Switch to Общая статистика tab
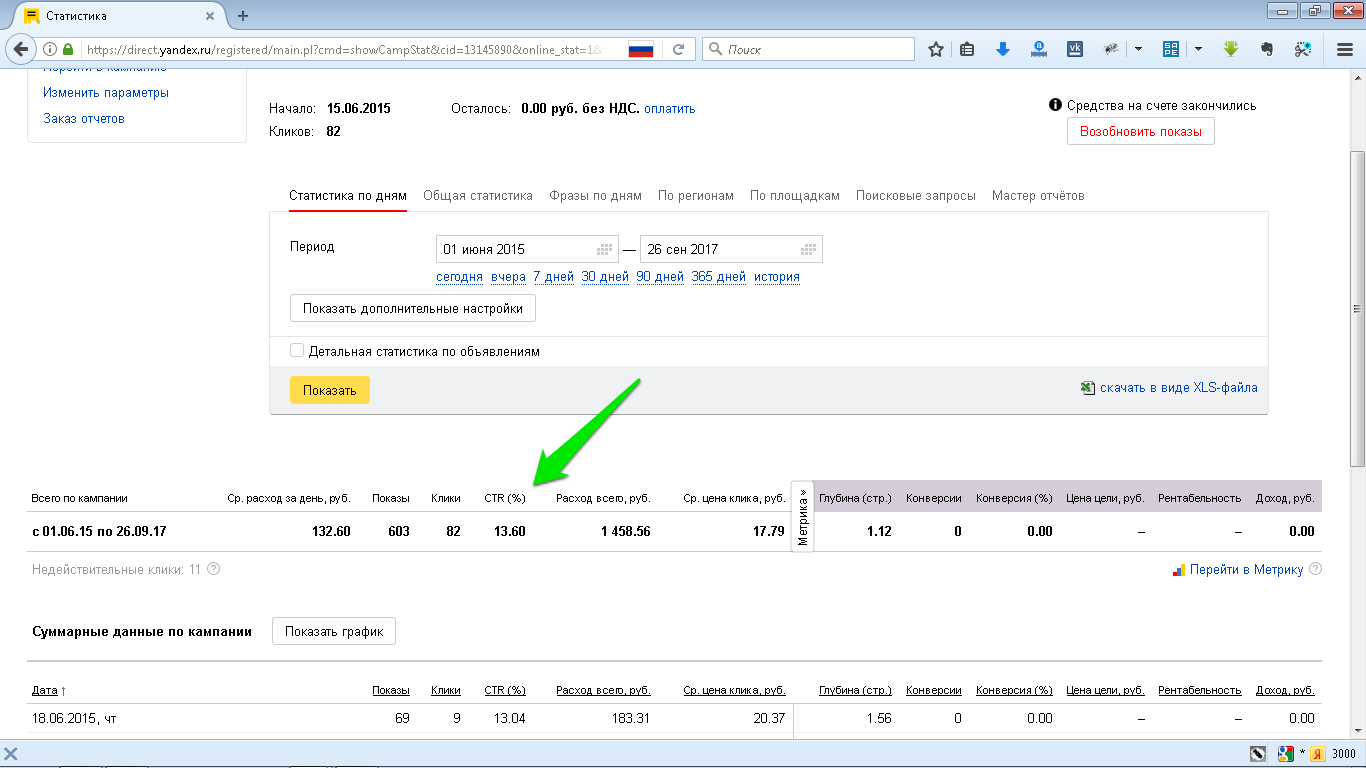The width and height of the screenshot is (1366, 768). [478, 196]
